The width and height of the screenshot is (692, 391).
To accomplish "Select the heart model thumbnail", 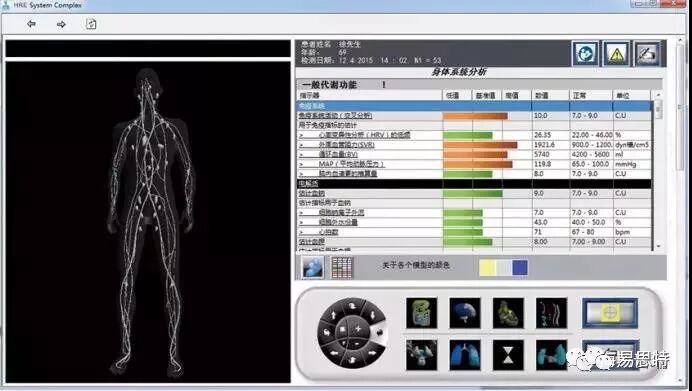I will (x=508, y=313).
